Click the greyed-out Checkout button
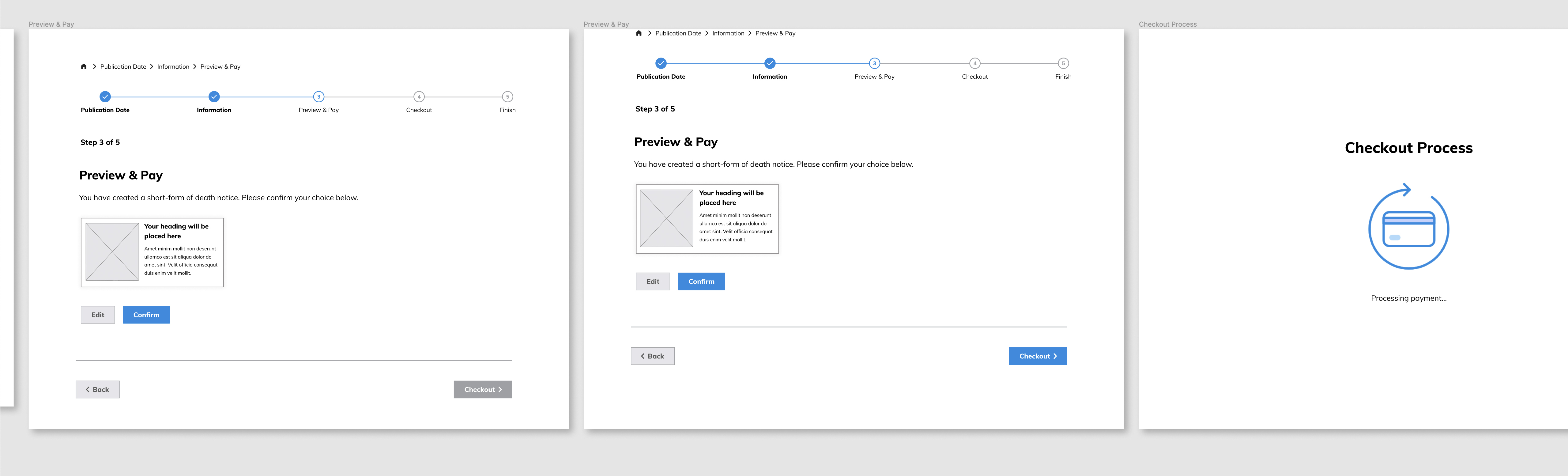1568x476 pixels. [x=483, y=390]
